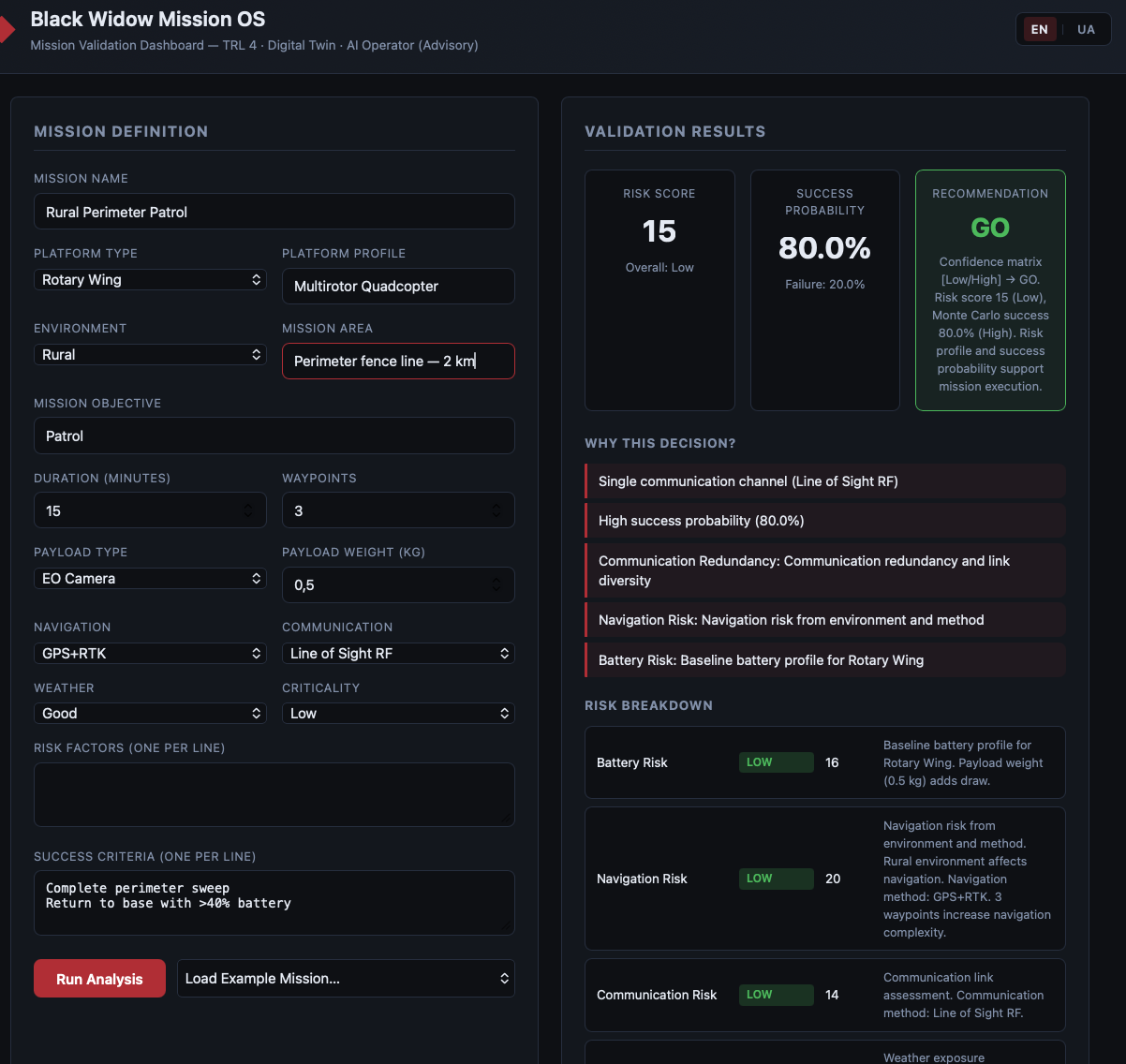Open the Communication Line of Sight RF dropdown
The image size is (1126, 1064).
(398, 653)
